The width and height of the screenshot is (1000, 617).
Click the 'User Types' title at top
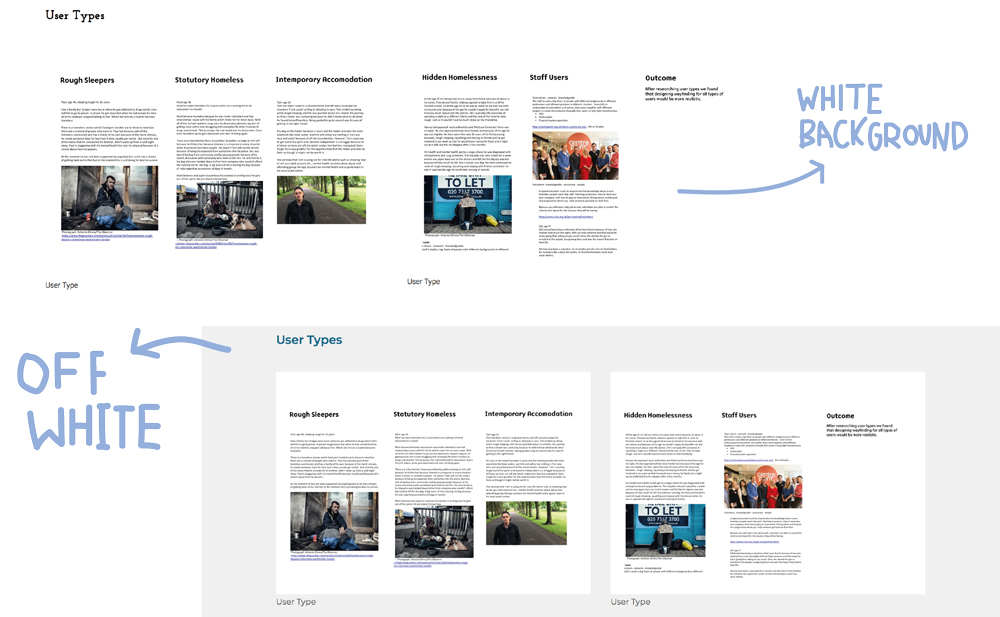[x=75, y=16]
